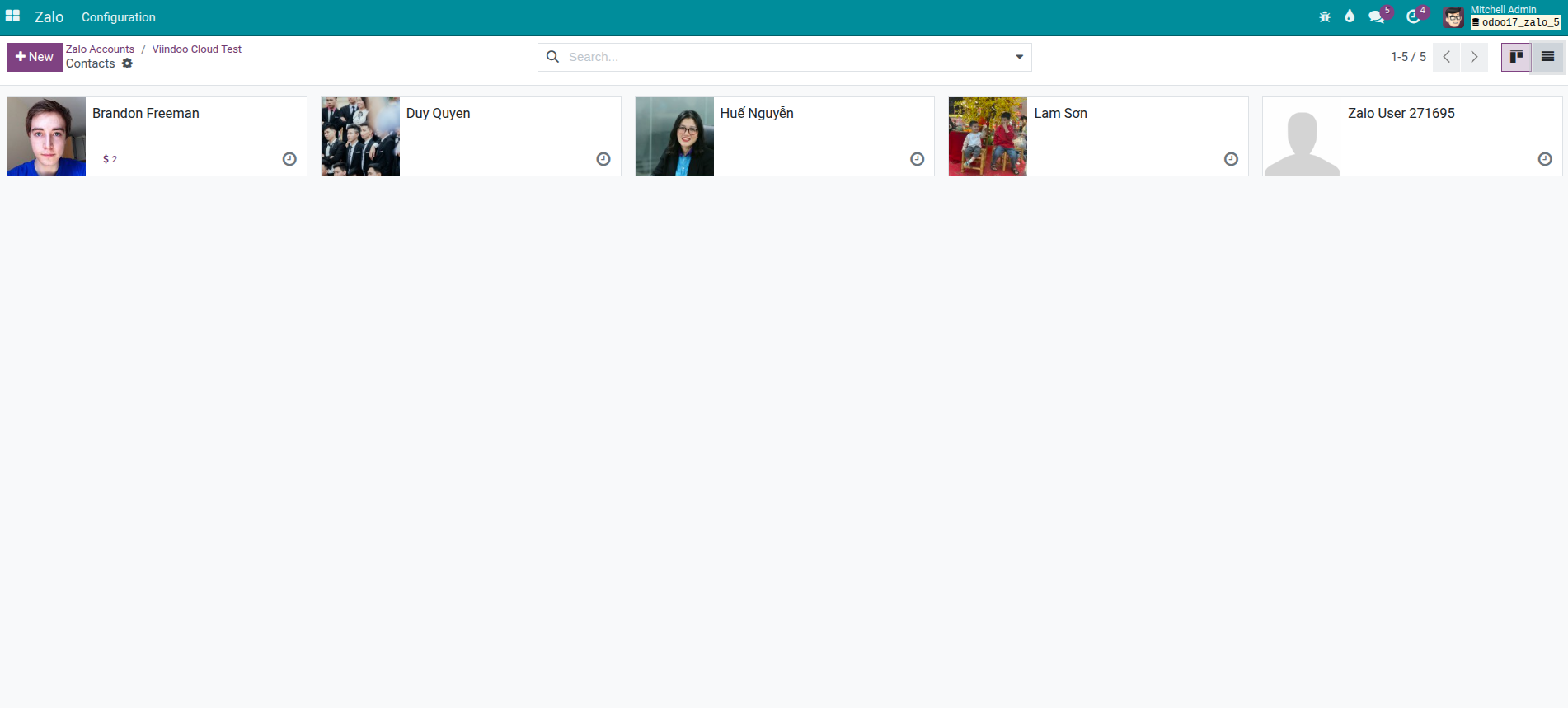Switch to kanban view
Image resolution: width=1568 pixels, height=708 pixels.
pos(1516,57)
